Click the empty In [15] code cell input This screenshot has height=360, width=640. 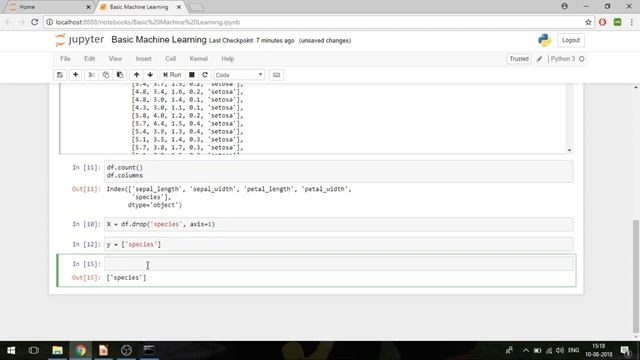tap(339, 264)
